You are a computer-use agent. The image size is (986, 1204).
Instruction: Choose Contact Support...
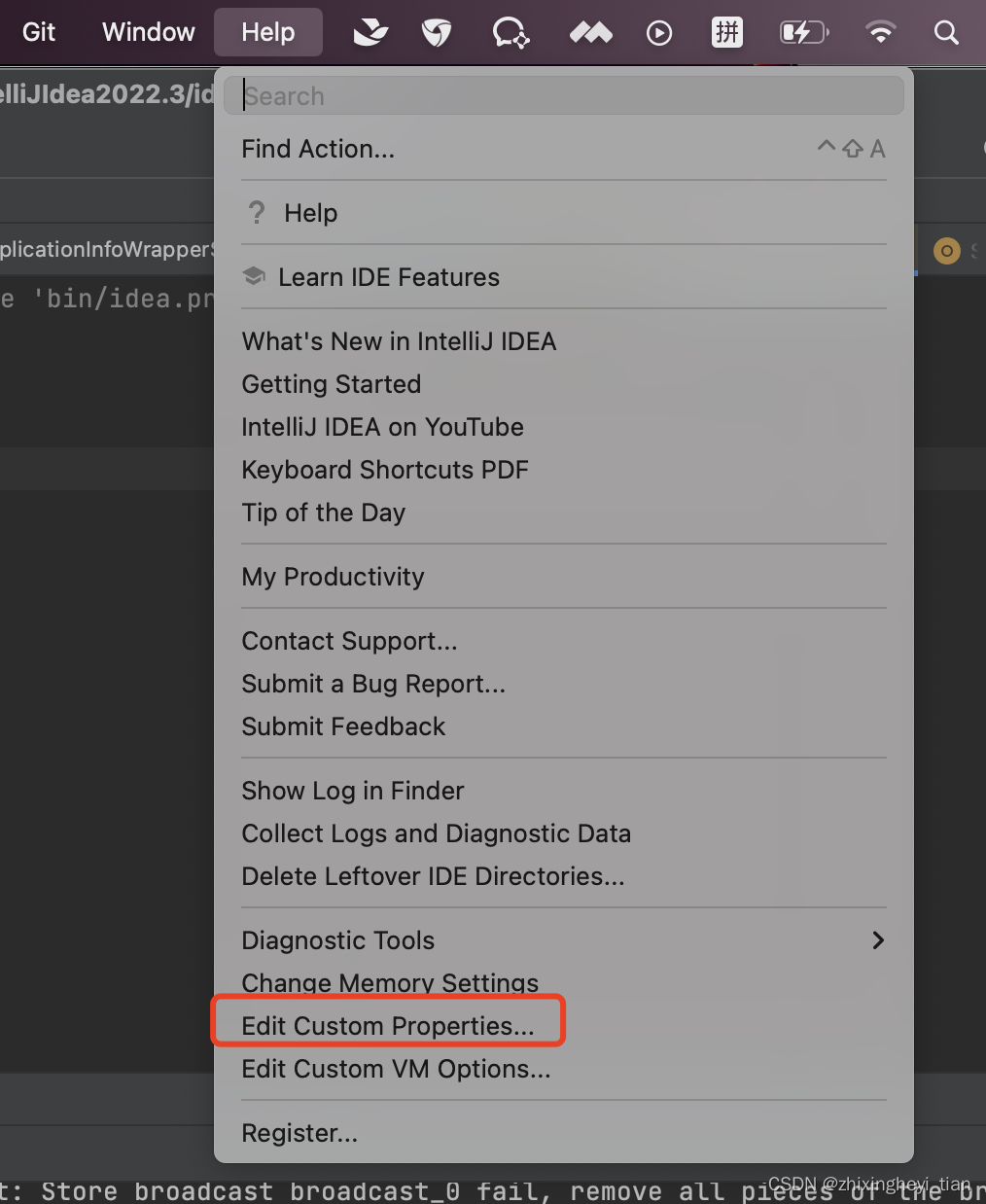point(564,641)
